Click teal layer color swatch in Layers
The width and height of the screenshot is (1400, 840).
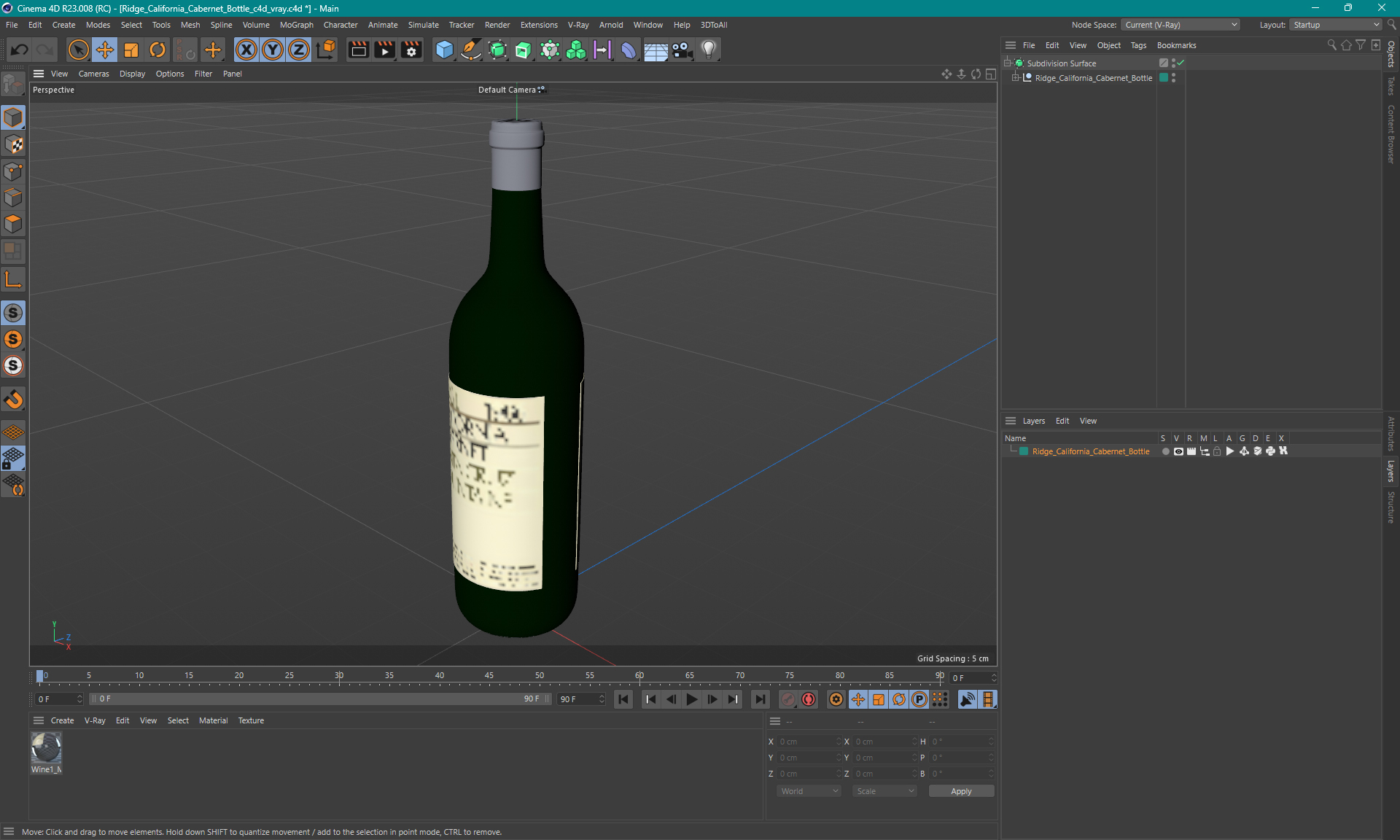point(1024,451)
